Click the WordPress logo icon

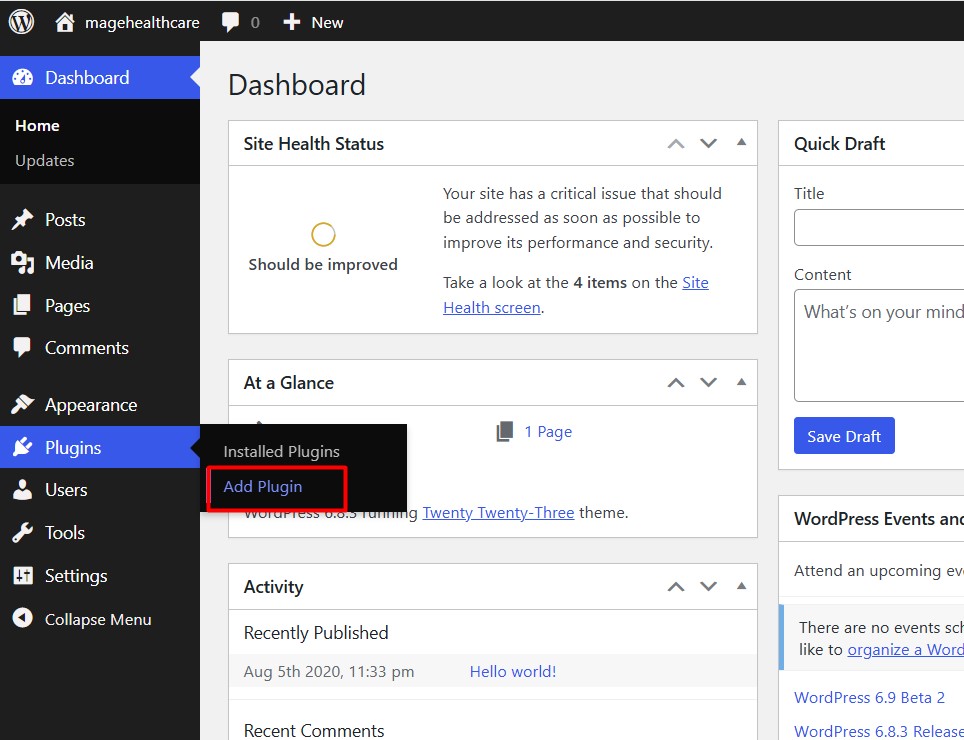tap(21, 21)
